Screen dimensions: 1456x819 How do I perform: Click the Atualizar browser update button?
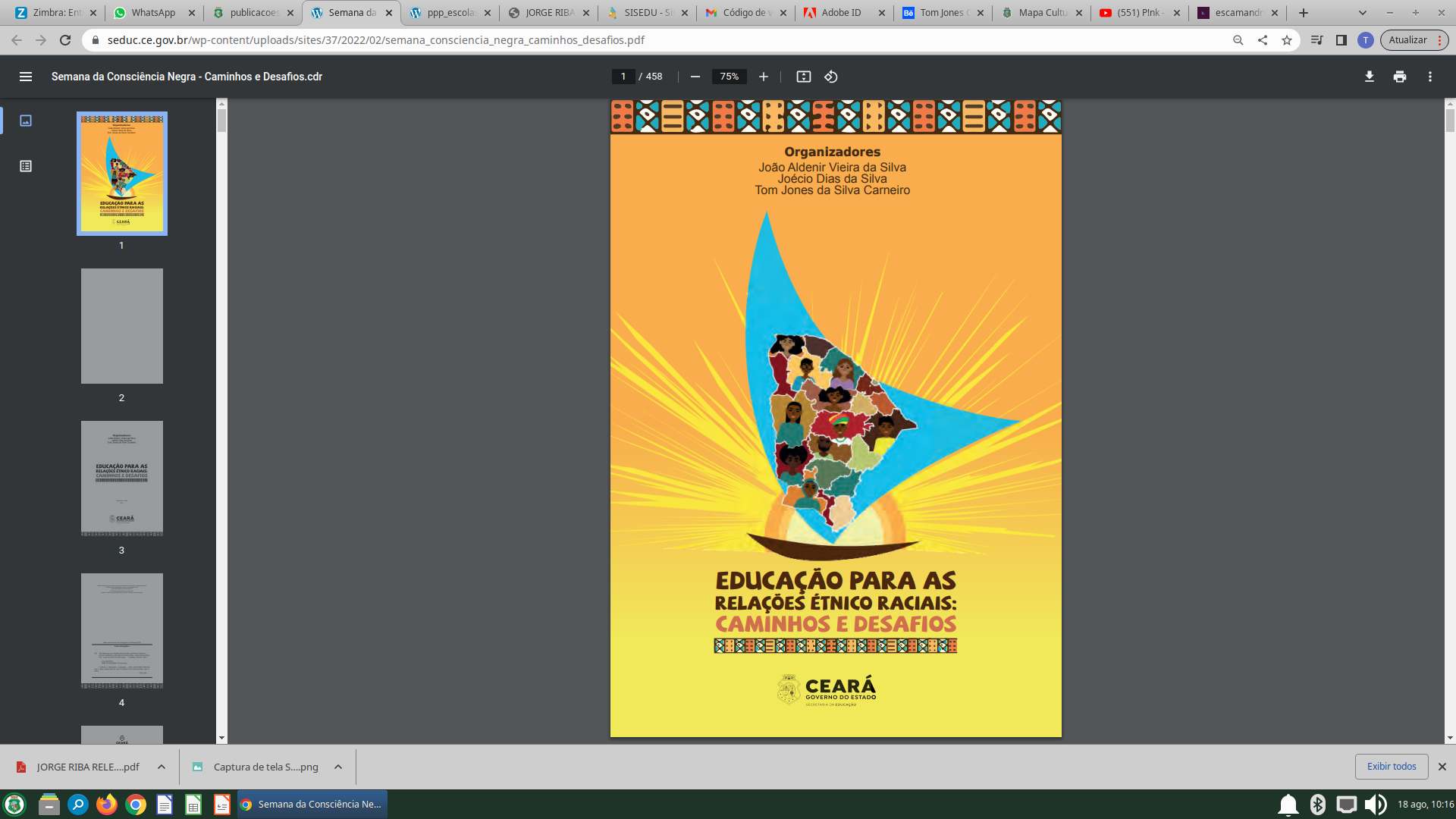[1408, 40]
